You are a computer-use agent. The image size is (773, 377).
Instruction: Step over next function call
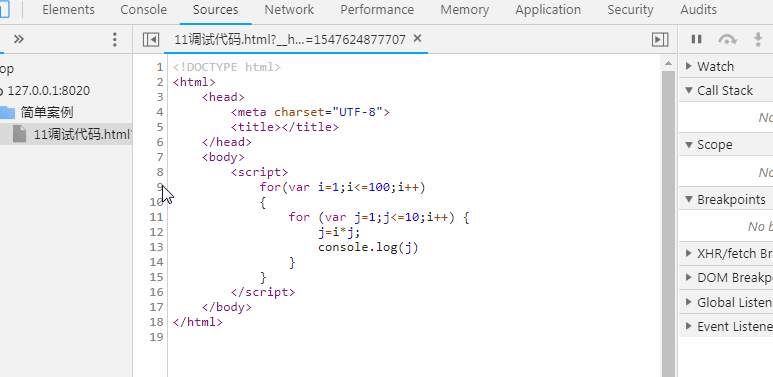[x=727, y=39]
